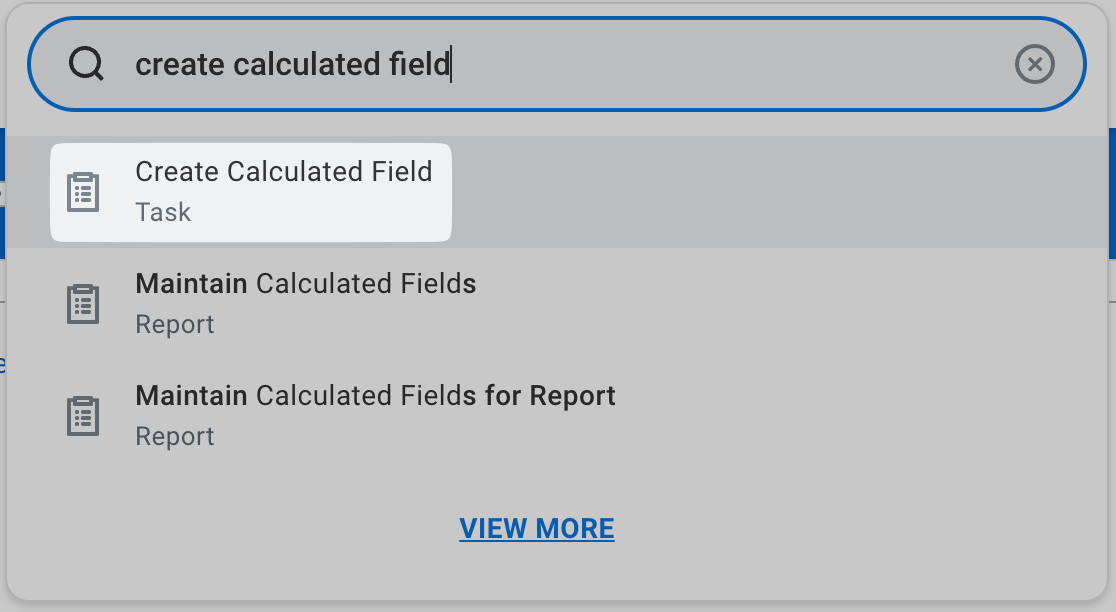Click VIEW MORE to show more results
Screen dimensions: 1116x612
click(537, 528)
